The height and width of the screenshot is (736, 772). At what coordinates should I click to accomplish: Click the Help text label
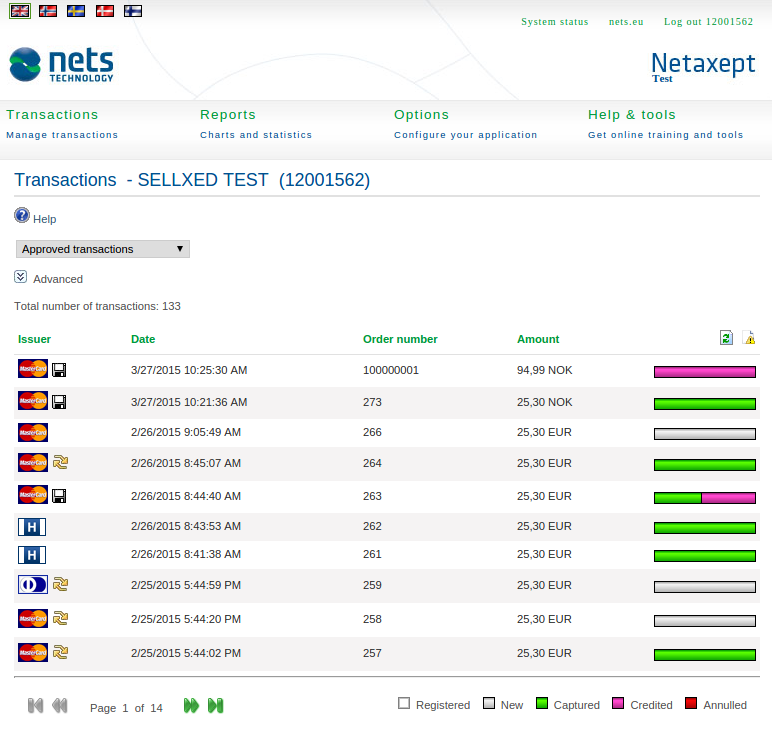tap(44, 219)
